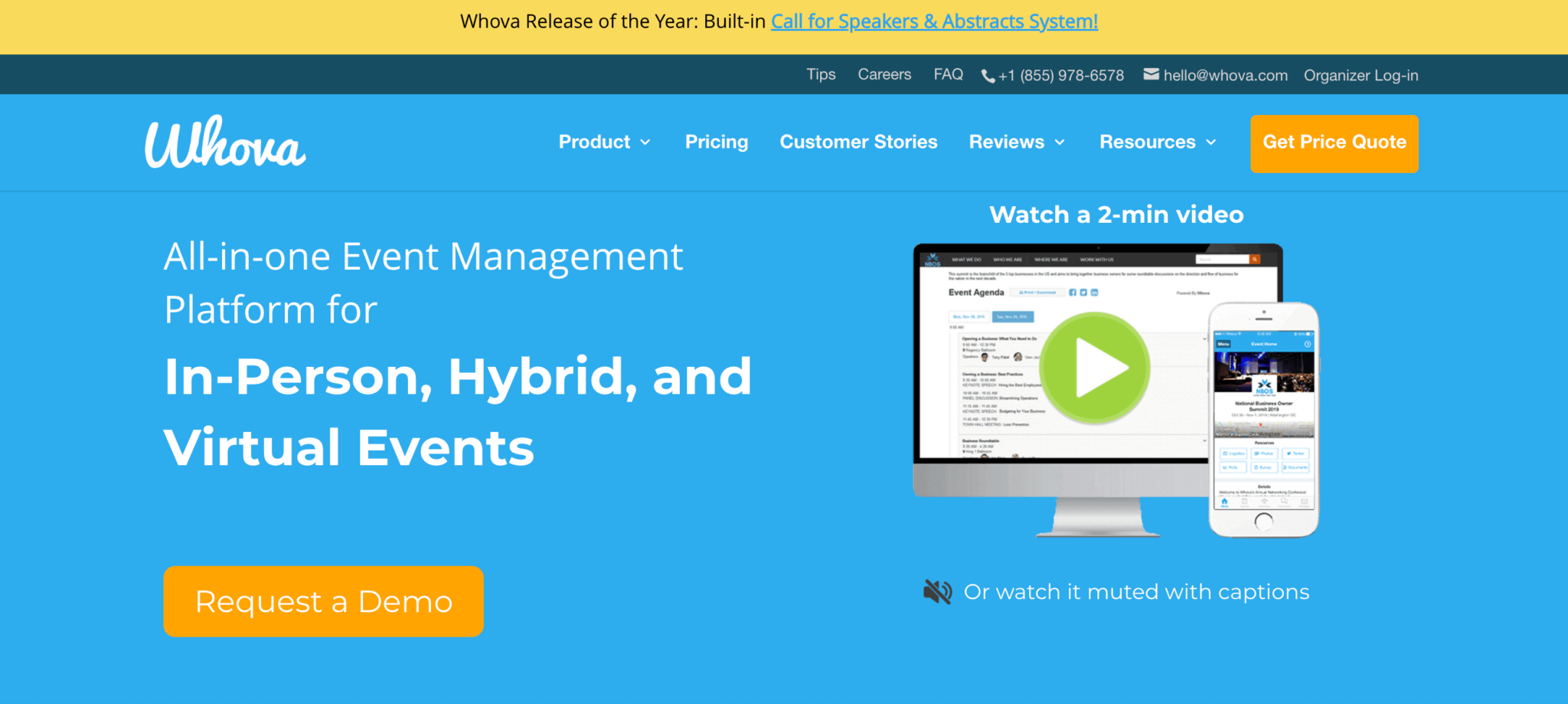Open Polls from the phone mockup resources
The image size is (1568, 704).
click(x=1234, y=467)
